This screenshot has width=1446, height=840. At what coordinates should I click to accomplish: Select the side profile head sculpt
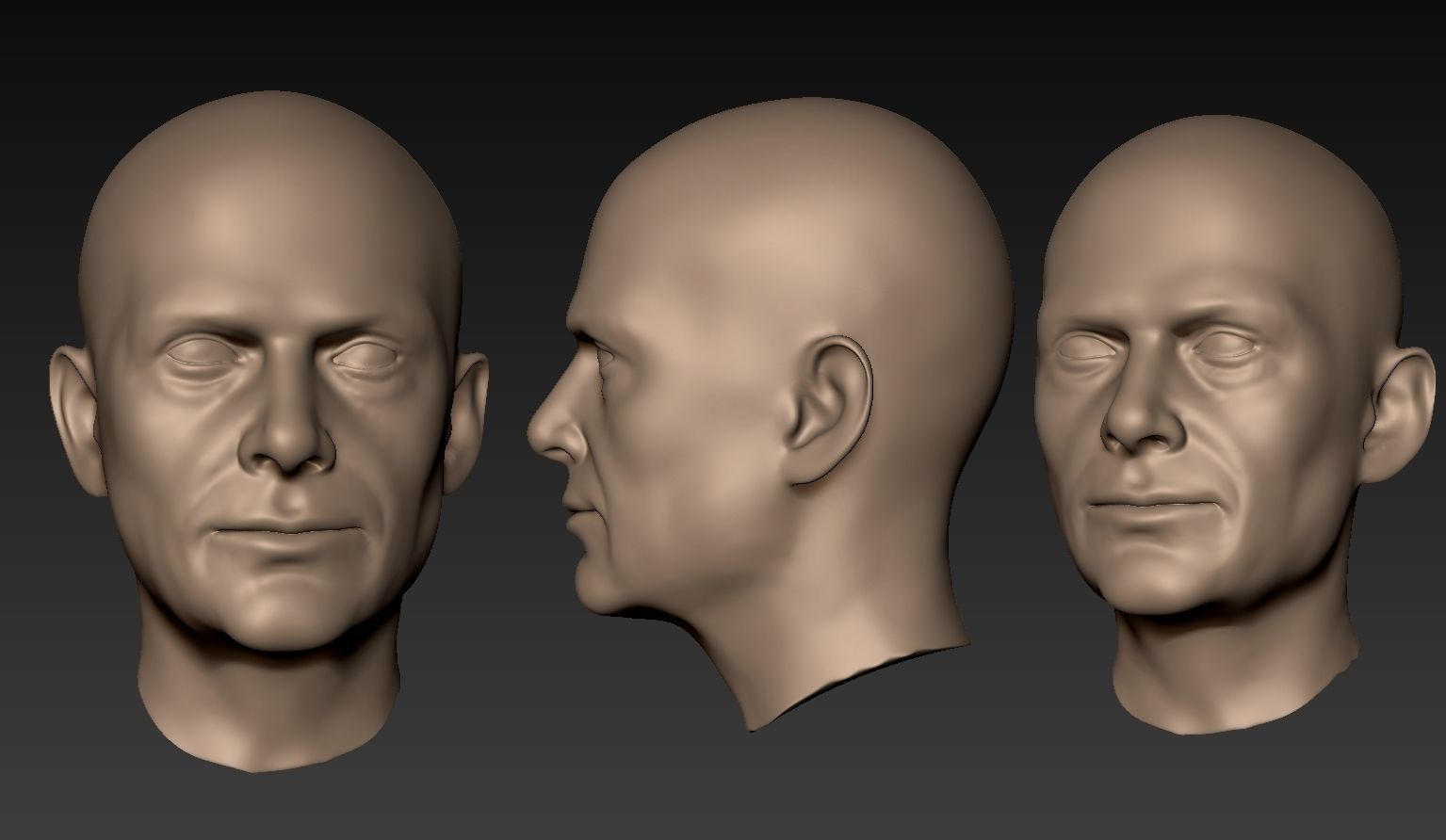tap(771, 414)
